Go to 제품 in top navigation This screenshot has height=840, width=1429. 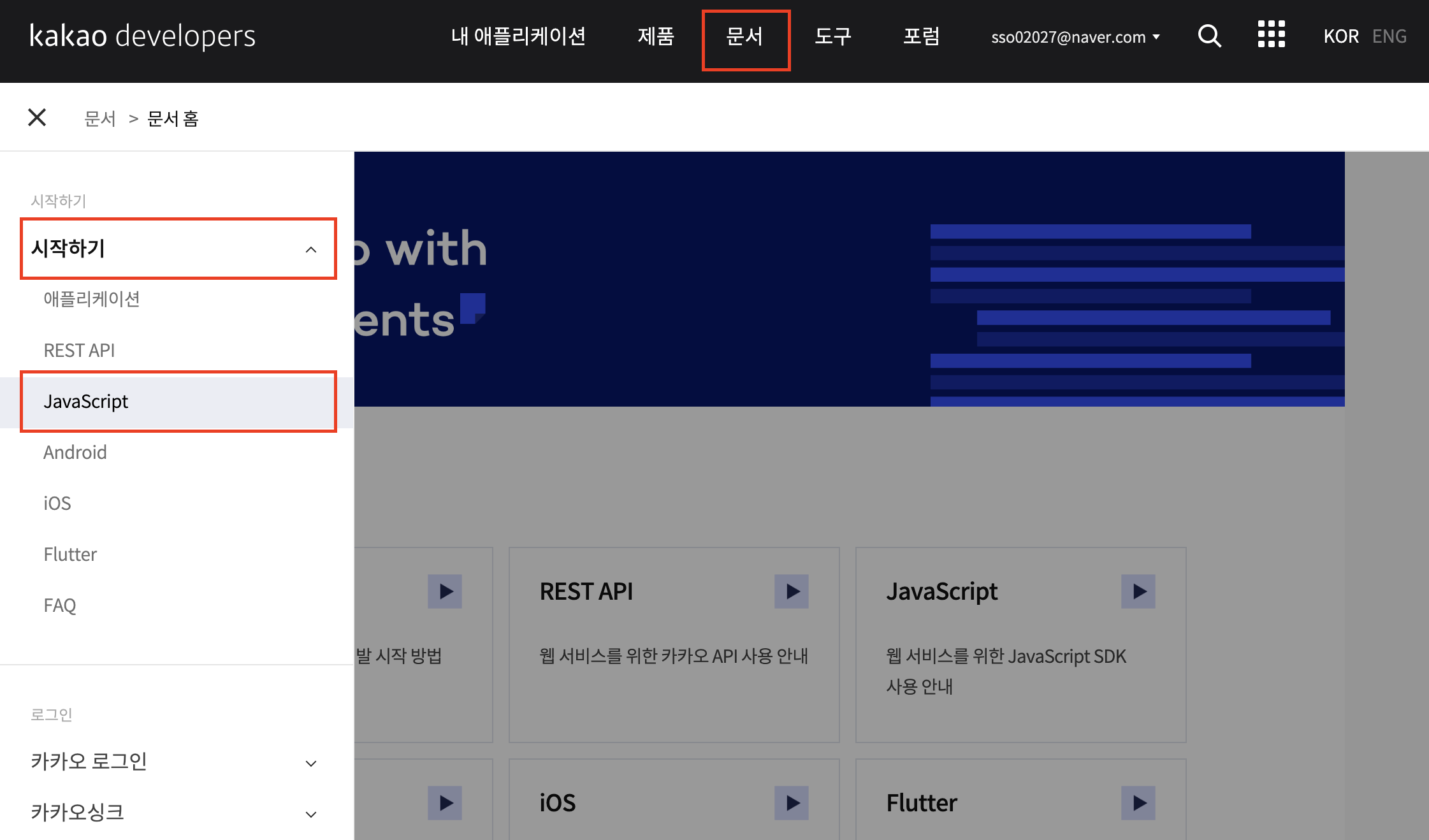656,36
